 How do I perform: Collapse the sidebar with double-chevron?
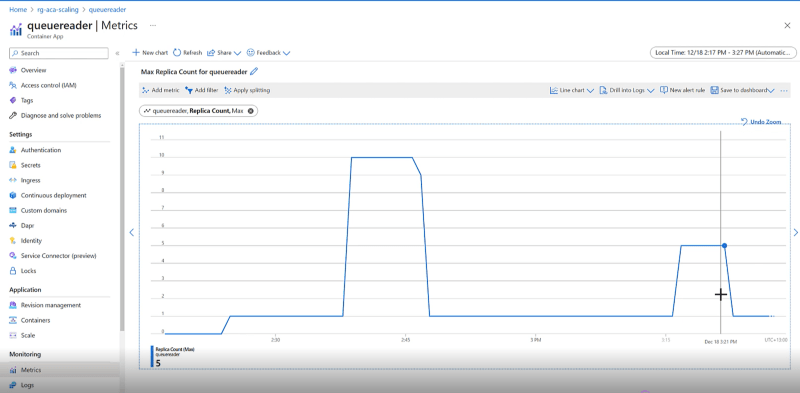coord(117,53)
